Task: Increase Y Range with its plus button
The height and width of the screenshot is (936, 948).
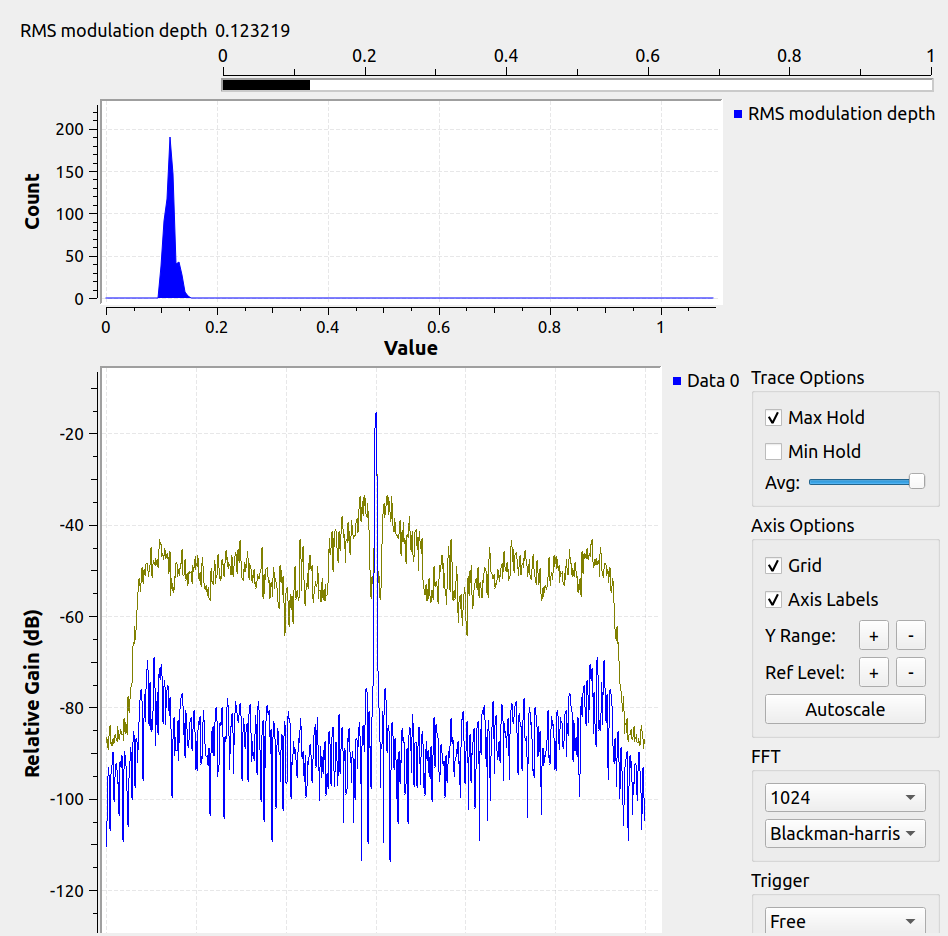Action: pyautogui.click(x=873, y=634)
